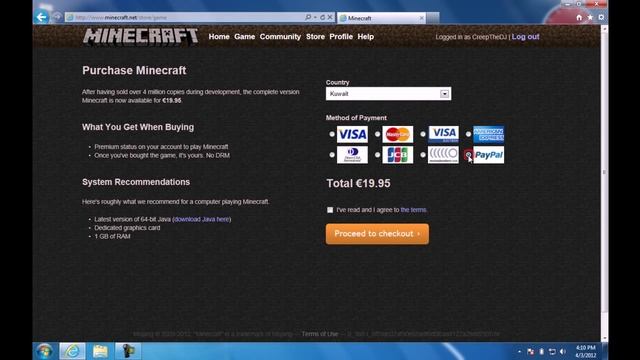Screen dimensions: 640x360
Task: Open the Windows Start orb
Action: tap(44, 351)
